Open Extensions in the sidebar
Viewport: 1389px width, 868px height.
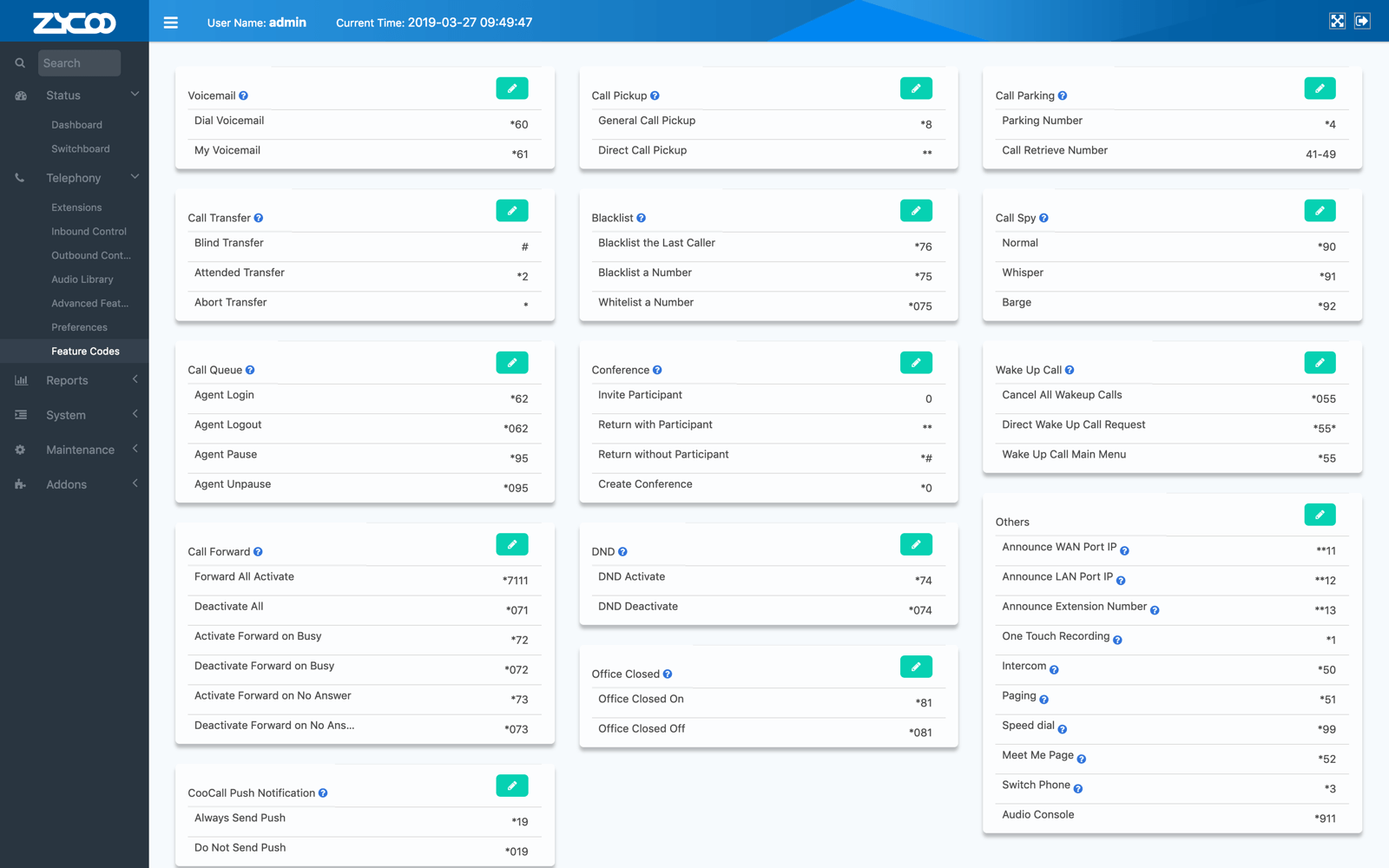(76, 207)
